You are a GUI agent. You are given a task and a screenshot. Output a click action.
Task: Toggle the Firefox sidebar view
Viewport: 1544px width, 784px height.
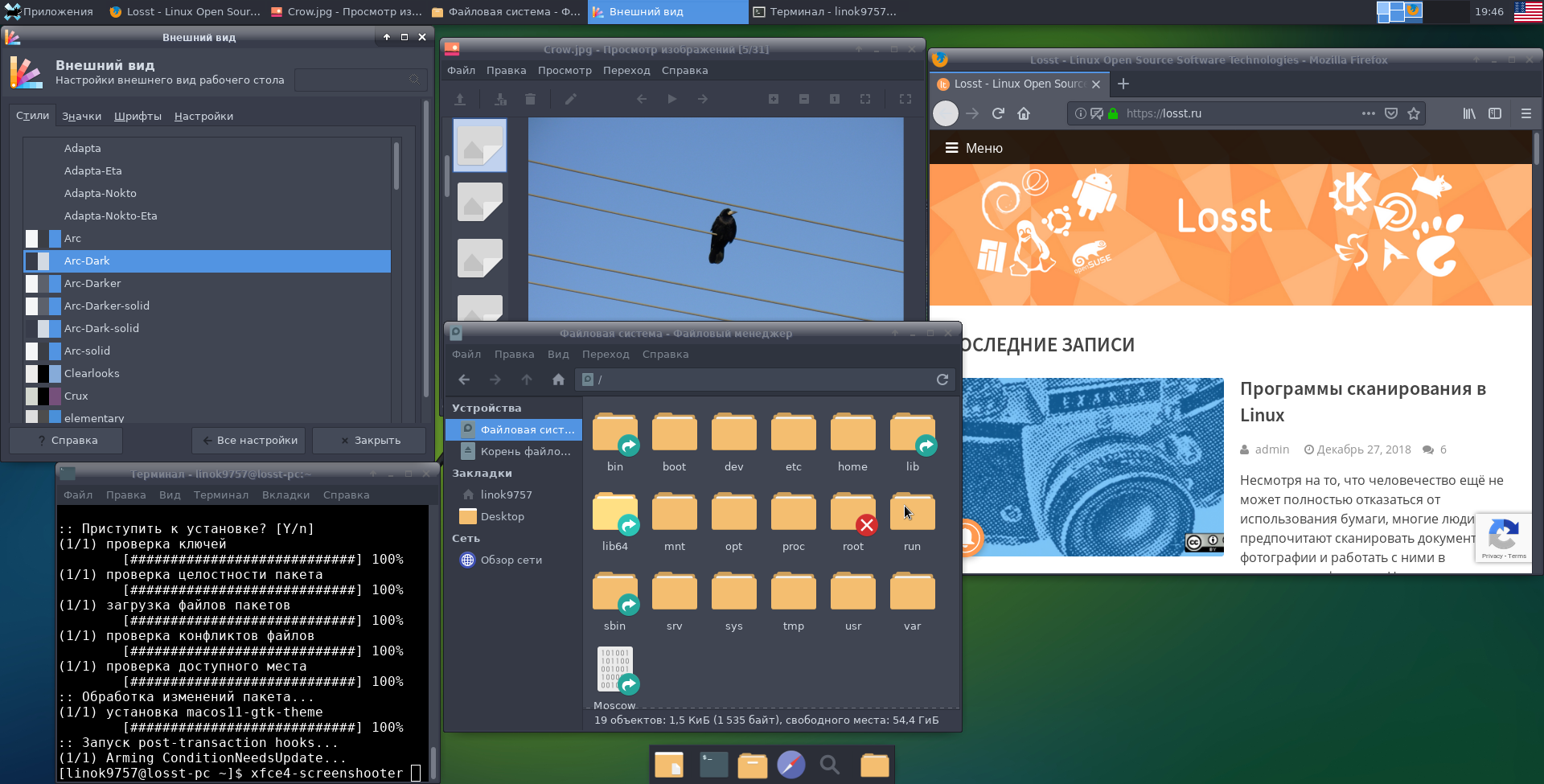click(1495, 113)
